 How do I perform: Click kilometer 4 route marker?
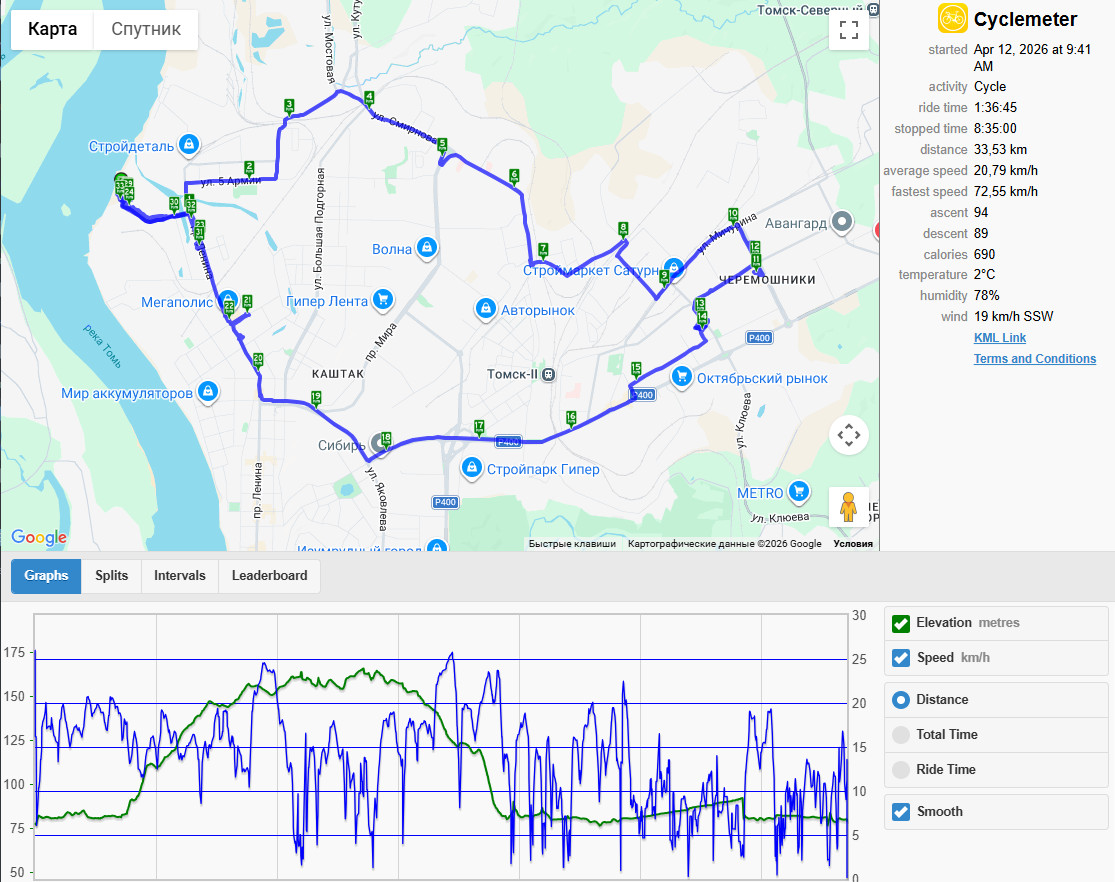[x=368, y=99]
